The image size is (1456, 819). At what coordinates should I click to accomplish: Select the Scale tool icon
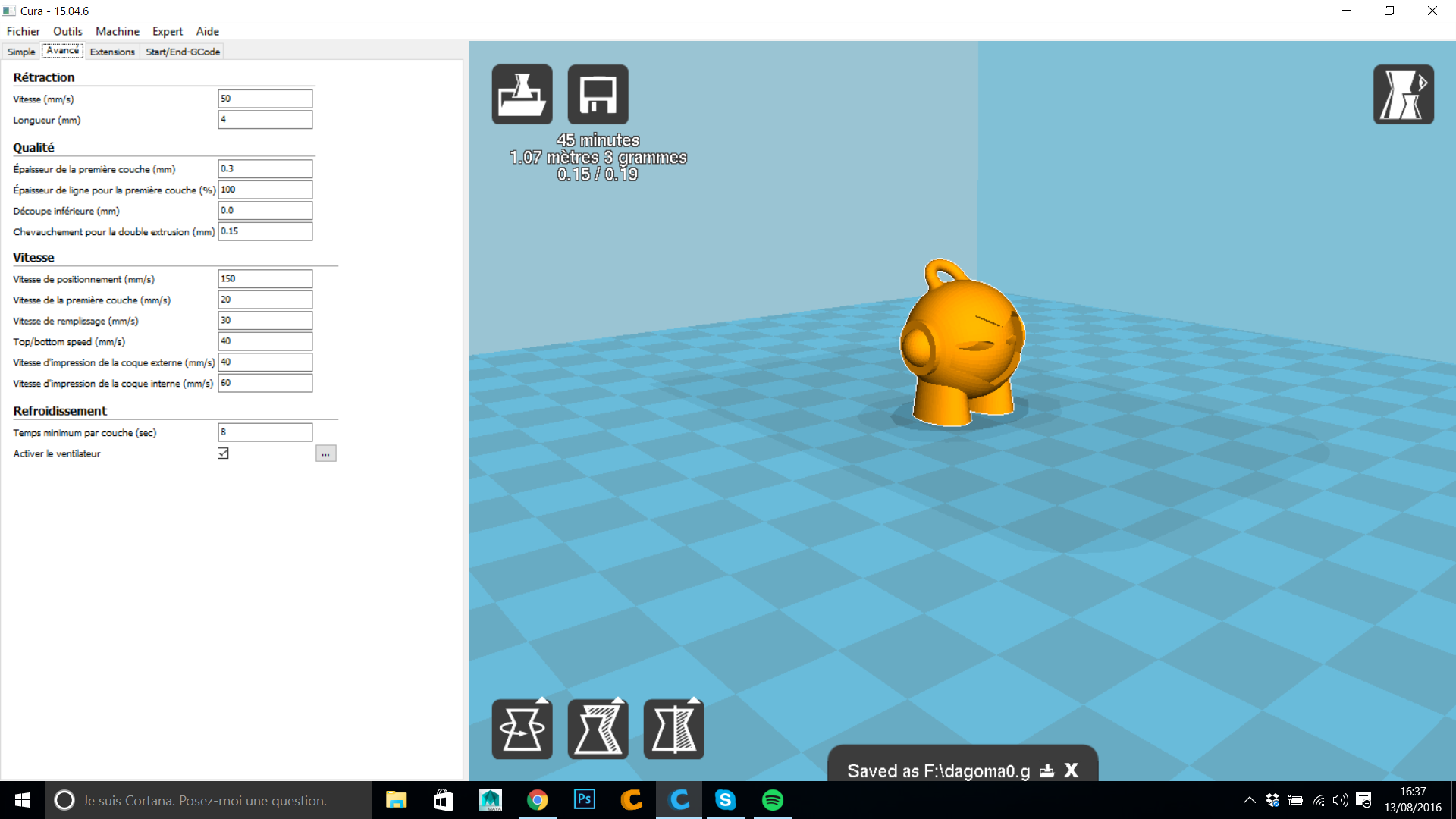pos(598,729)
